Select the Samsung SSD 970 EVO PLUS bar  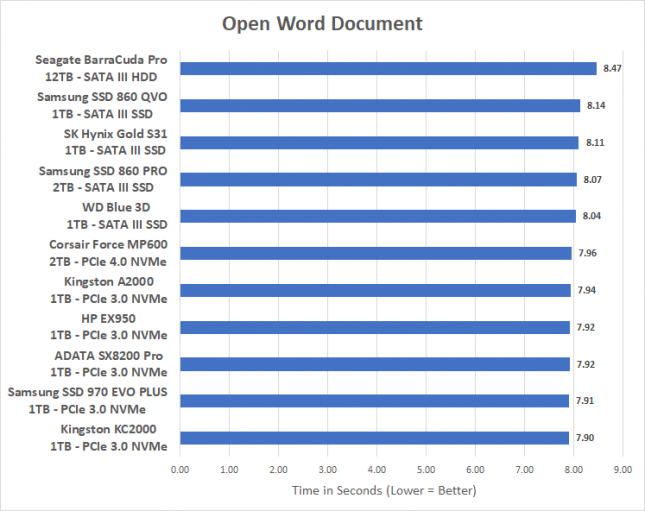pos(375,401)
